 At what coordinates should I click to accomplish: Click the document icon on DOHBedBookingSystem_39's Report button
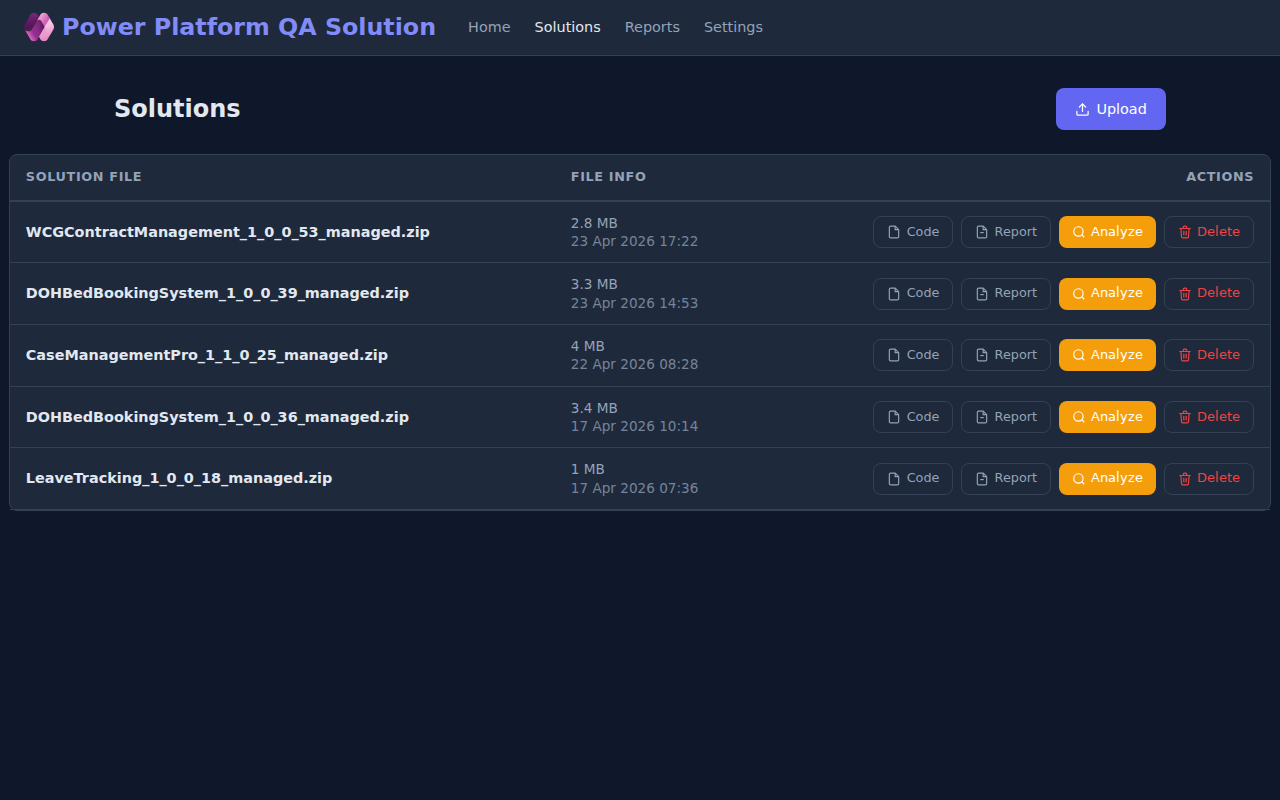[983, 293]
